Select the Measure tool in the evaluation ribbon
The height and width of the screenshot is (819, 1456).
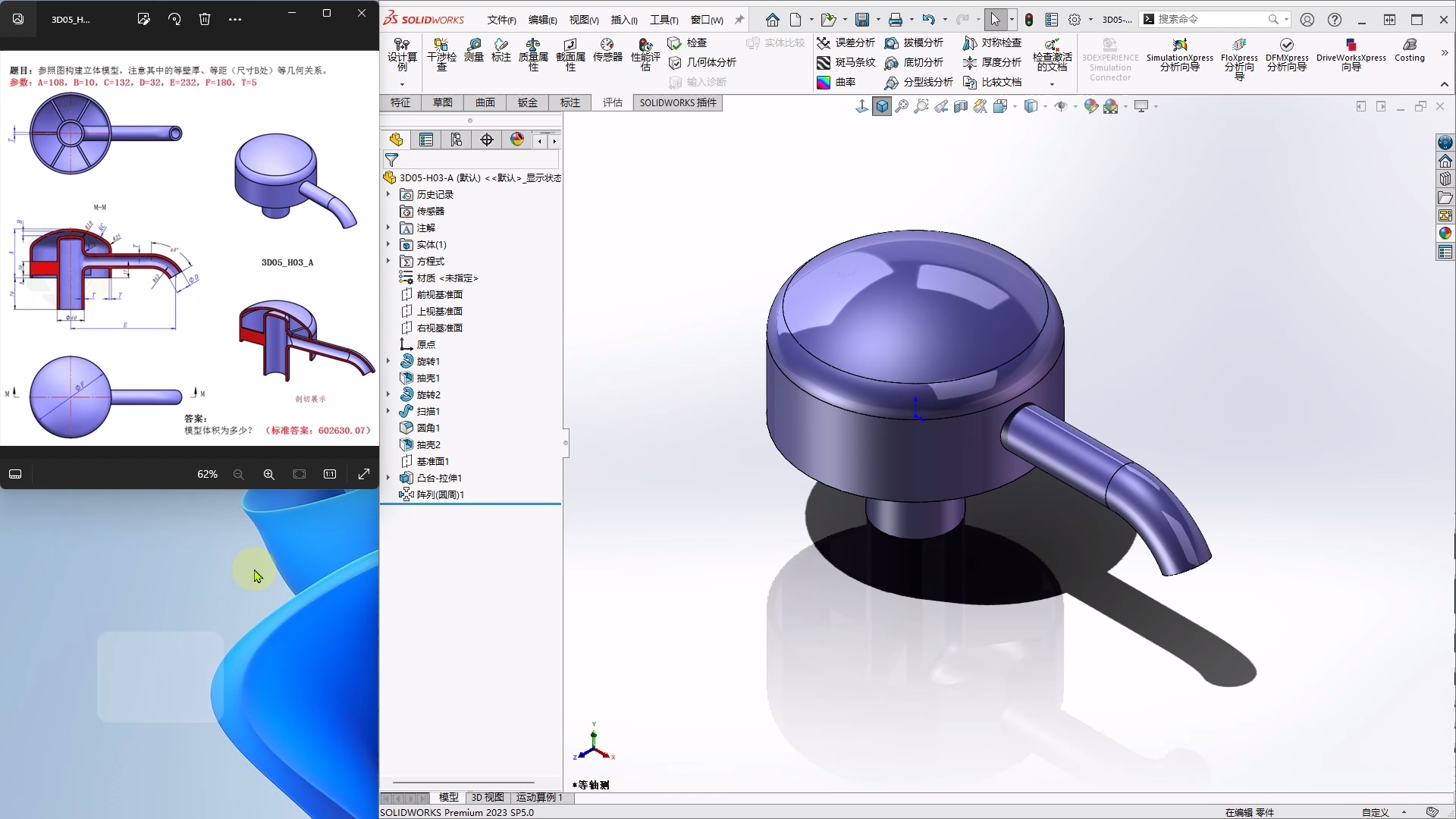click(x=473, y=53)
